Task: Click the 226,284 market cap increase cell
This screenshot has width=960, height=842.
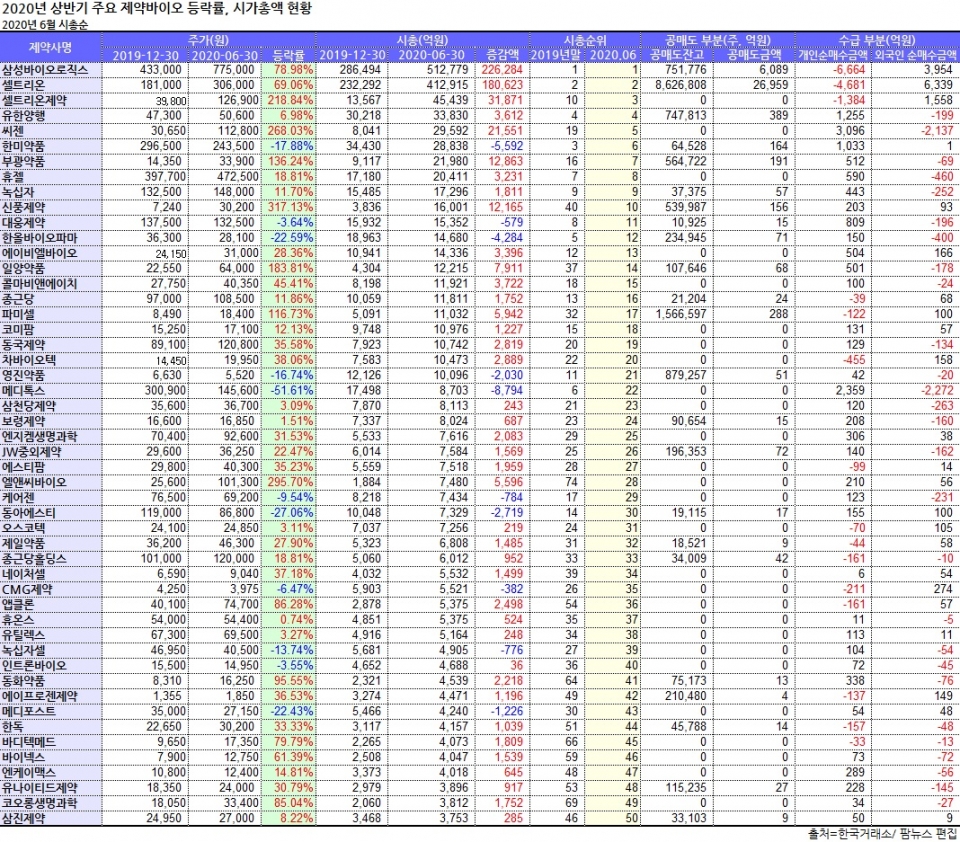Action: click(502, 69)
